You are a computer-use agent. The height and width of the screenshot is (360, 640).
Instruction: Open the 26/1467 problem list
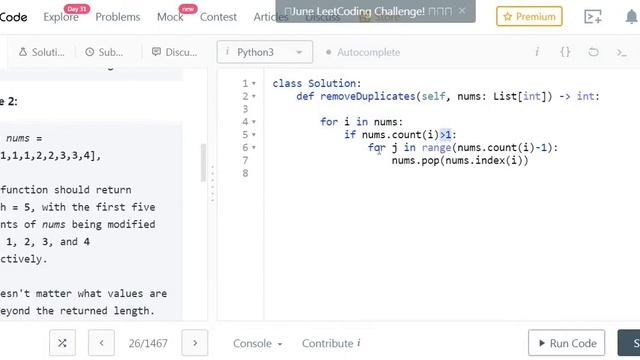[148, 343]
